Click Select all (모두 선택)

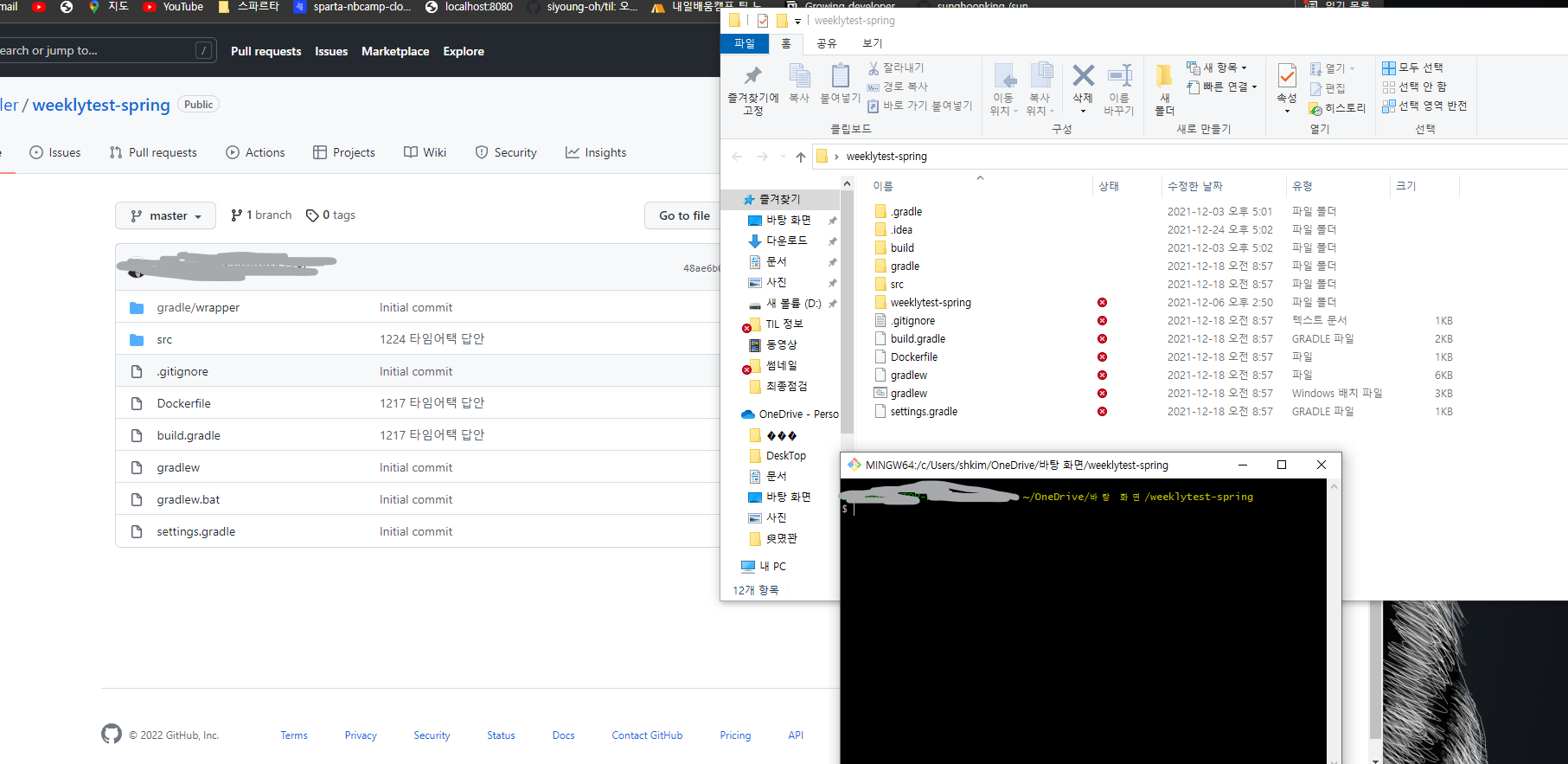tap(1412, 67)
